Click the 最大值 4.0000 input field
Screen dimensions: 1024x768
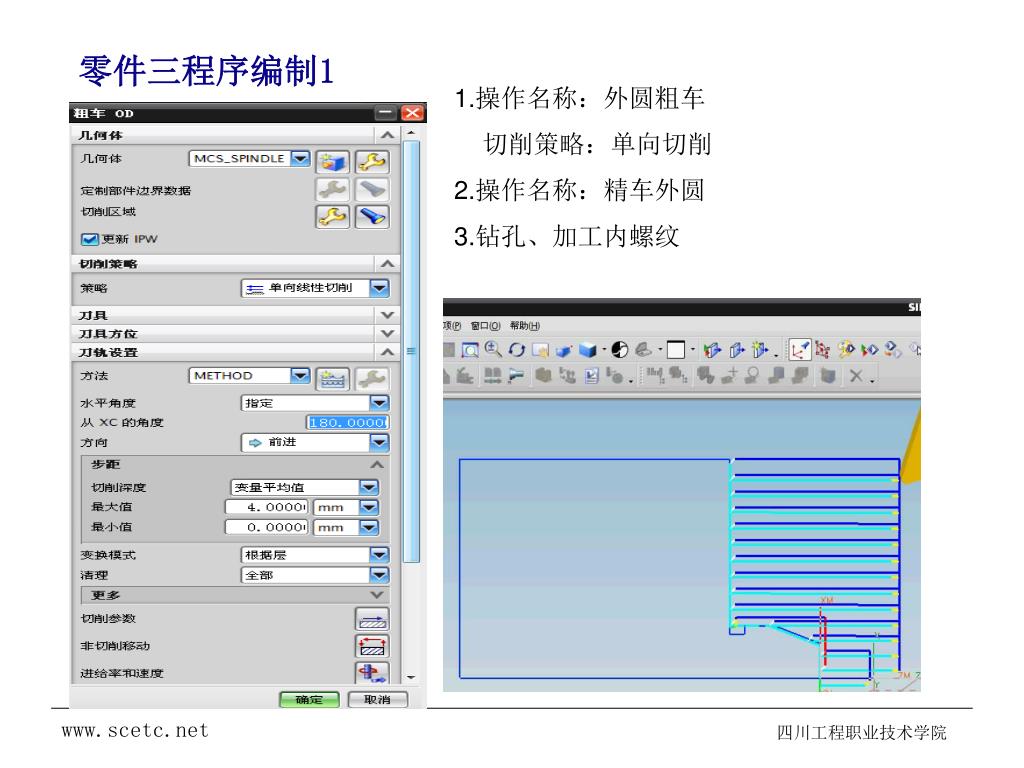tap(266, 507)
